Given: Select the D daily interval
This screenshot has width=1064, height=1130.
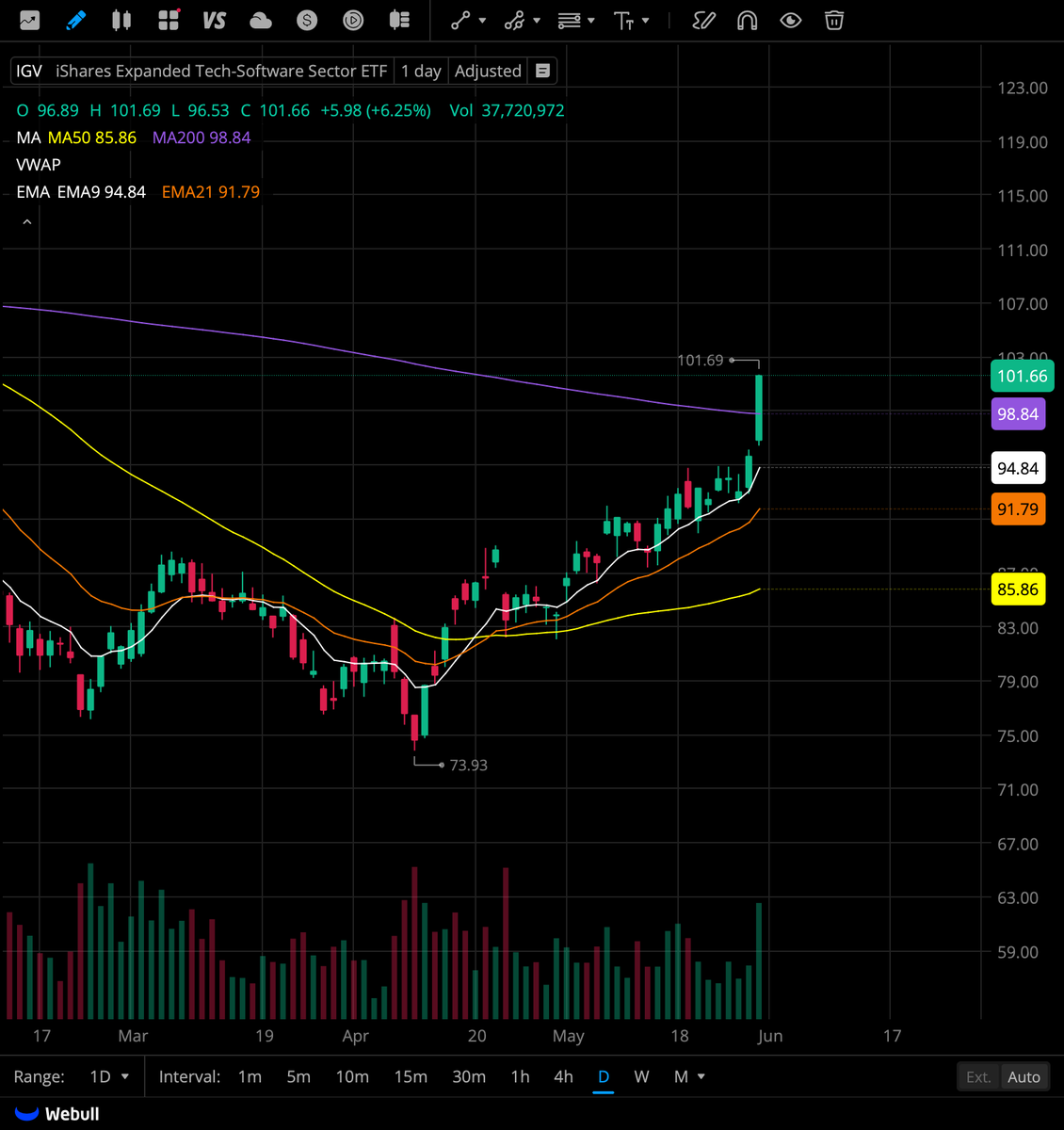Looking at the screenshot, I should 604,1076.
